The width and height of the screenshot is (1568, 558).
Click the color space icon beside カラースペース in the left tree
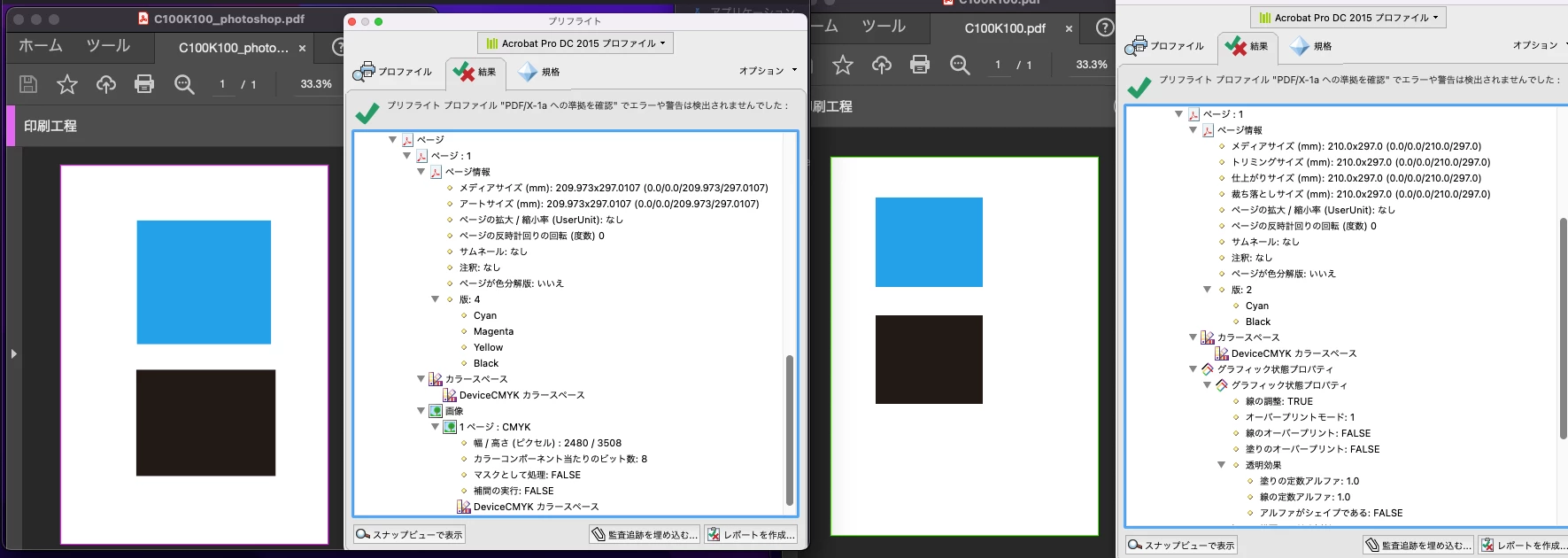tap(436, 379)
